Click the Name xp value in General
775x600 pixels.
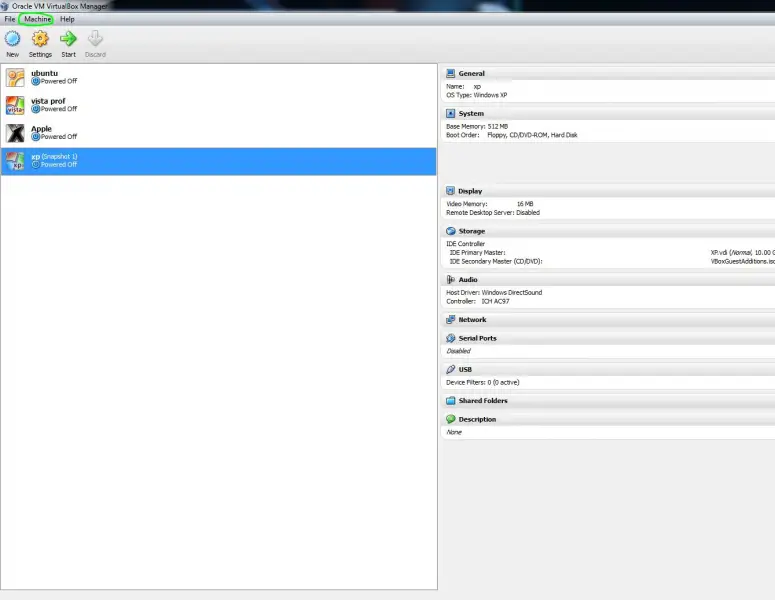(477, 86)
